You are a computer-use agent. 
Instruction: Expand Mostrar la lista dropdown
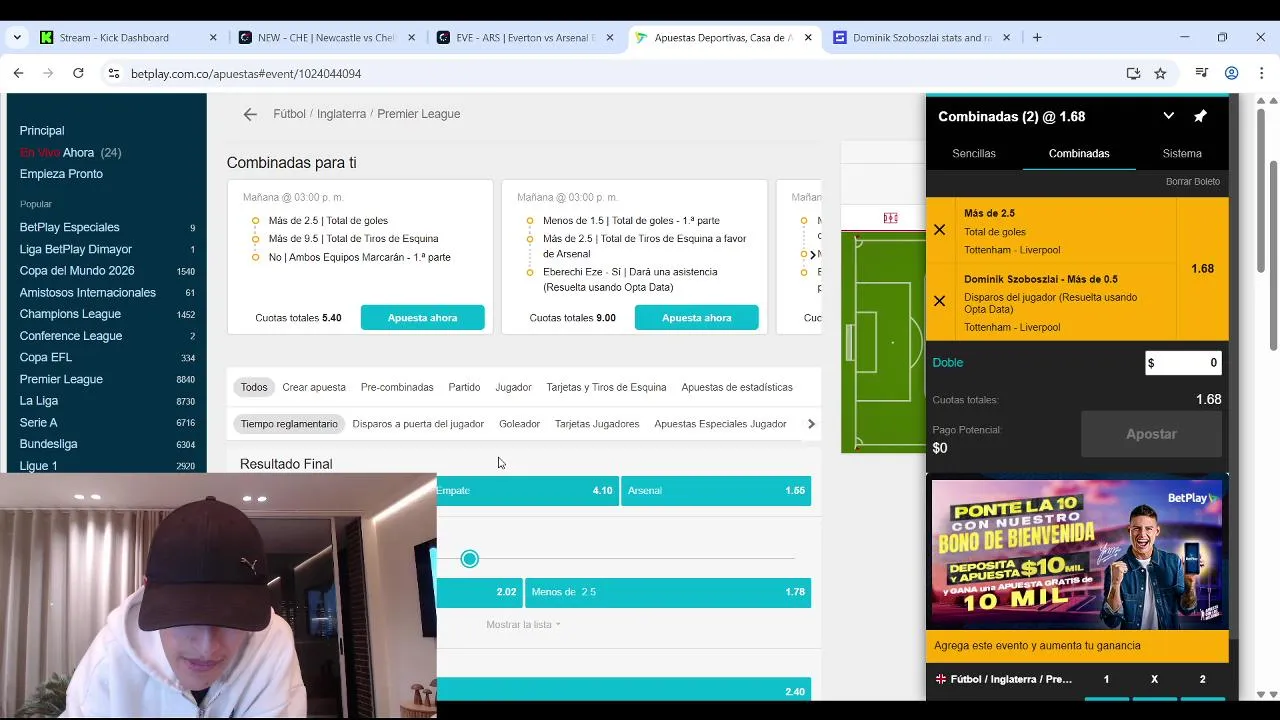(x=523, y=624)
